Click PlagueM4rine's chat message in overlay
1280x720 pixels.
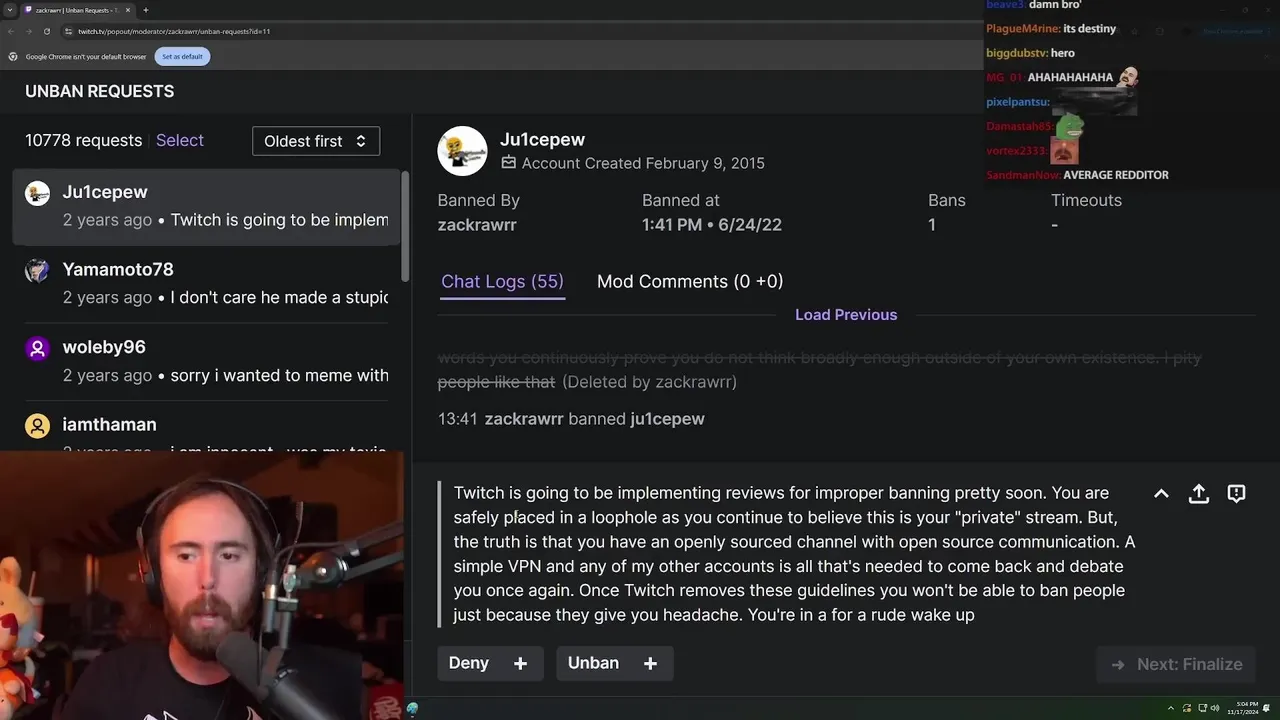pos(1051,29)
